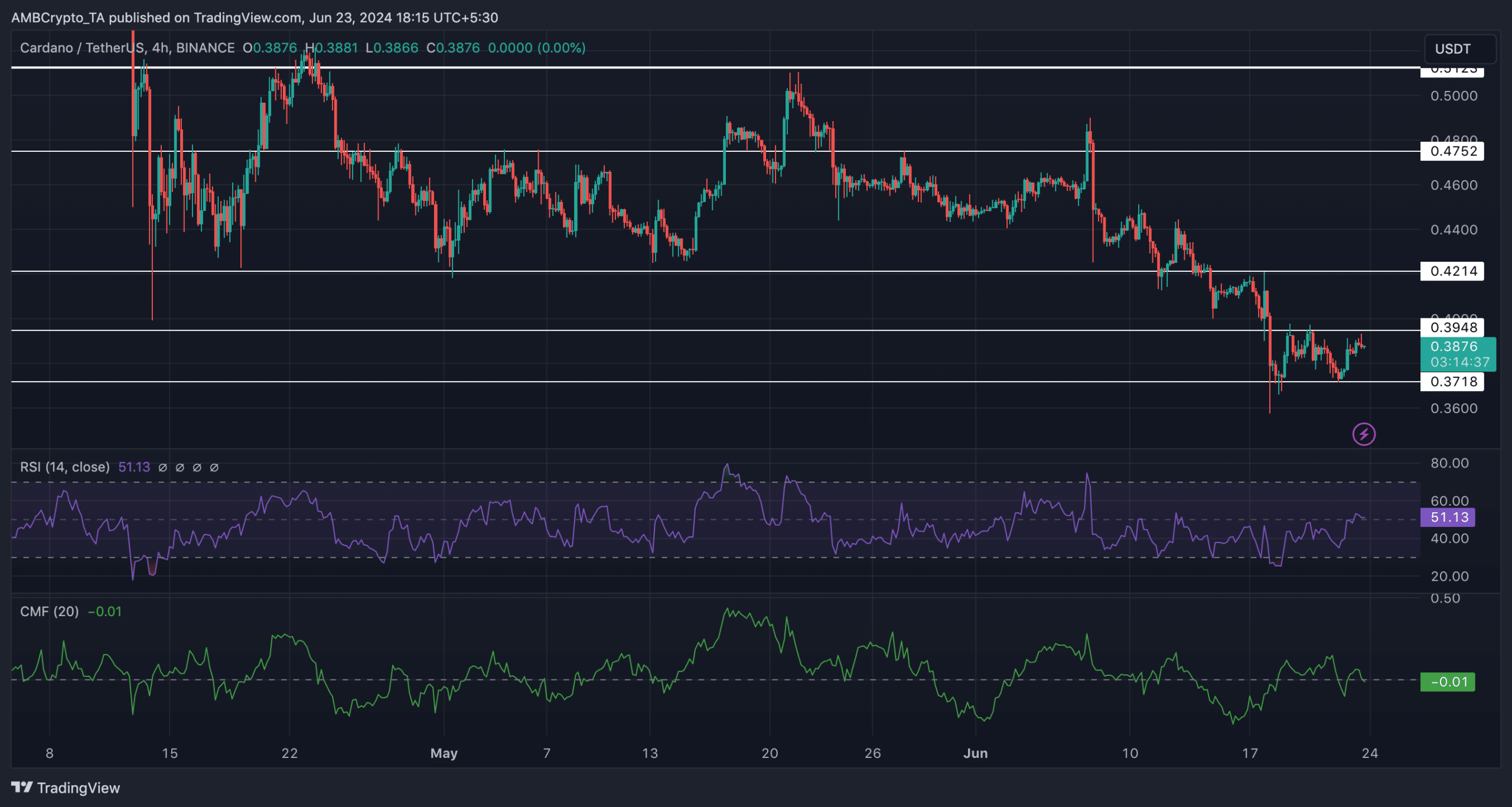Click the first ∅ symbol after RSI value
This screenshot has width=1512, height=807.
(x=163, y=467)
